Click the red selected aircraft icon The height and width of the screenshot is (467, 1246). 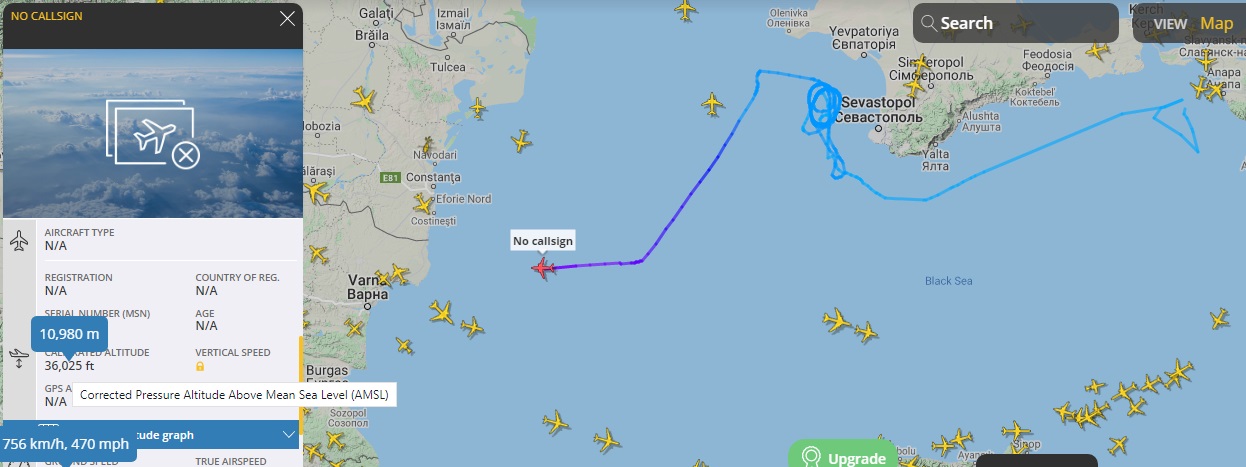[x=544, y=268]
